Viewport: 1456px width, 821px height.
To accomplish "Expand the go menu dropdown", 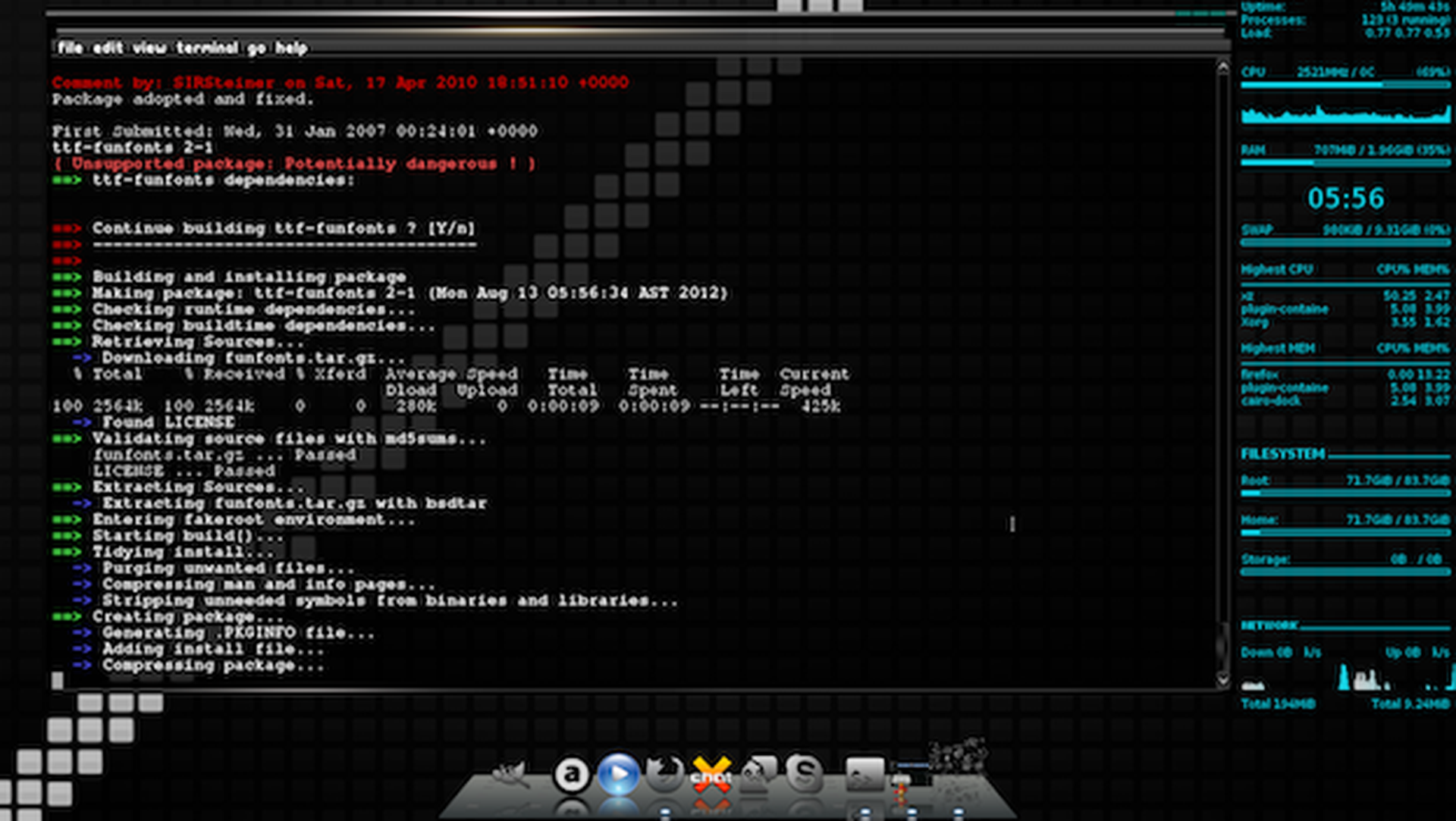I will [256, 48].
